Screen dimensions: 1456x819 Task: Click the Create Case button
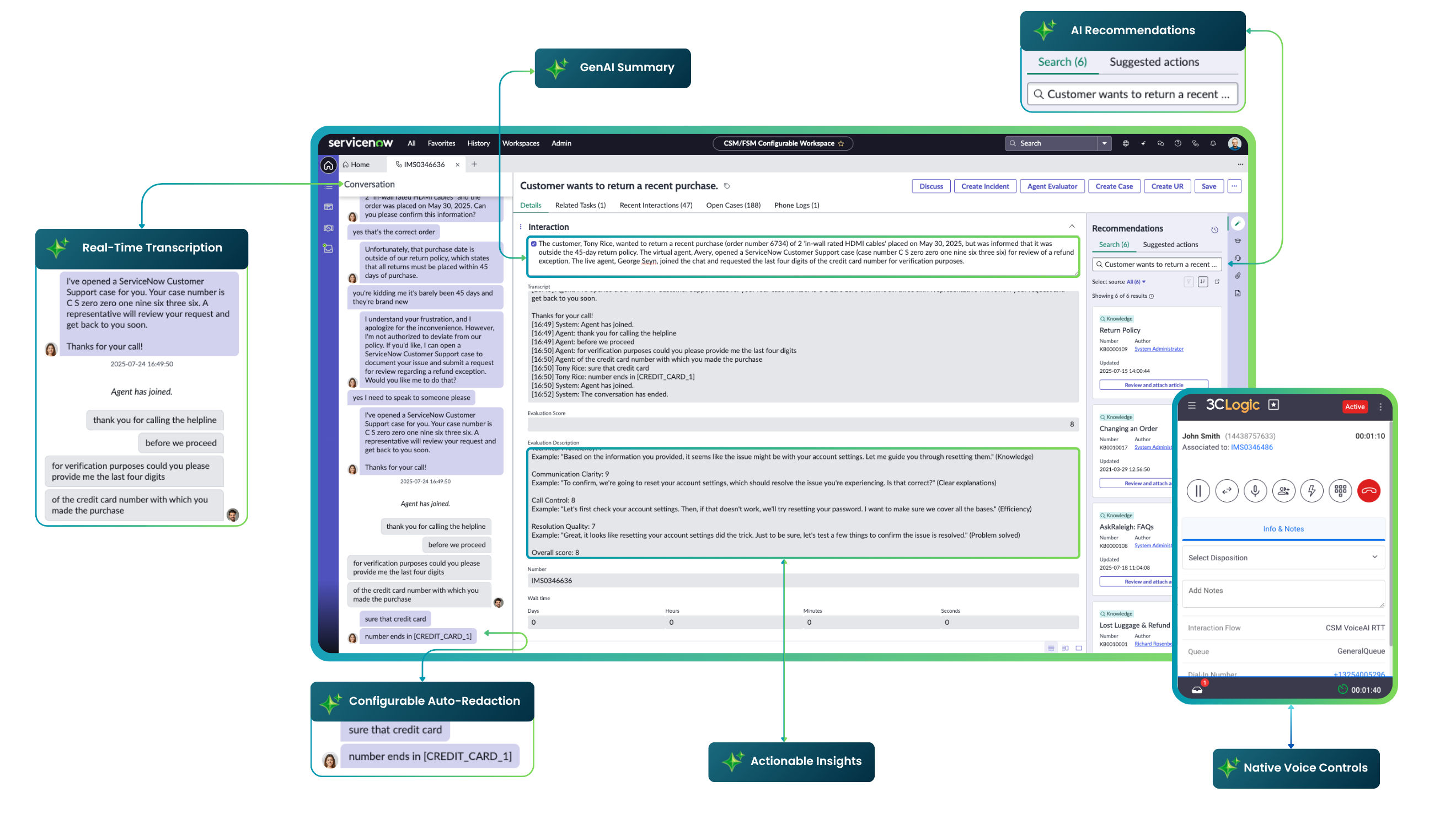point(1114,186)
